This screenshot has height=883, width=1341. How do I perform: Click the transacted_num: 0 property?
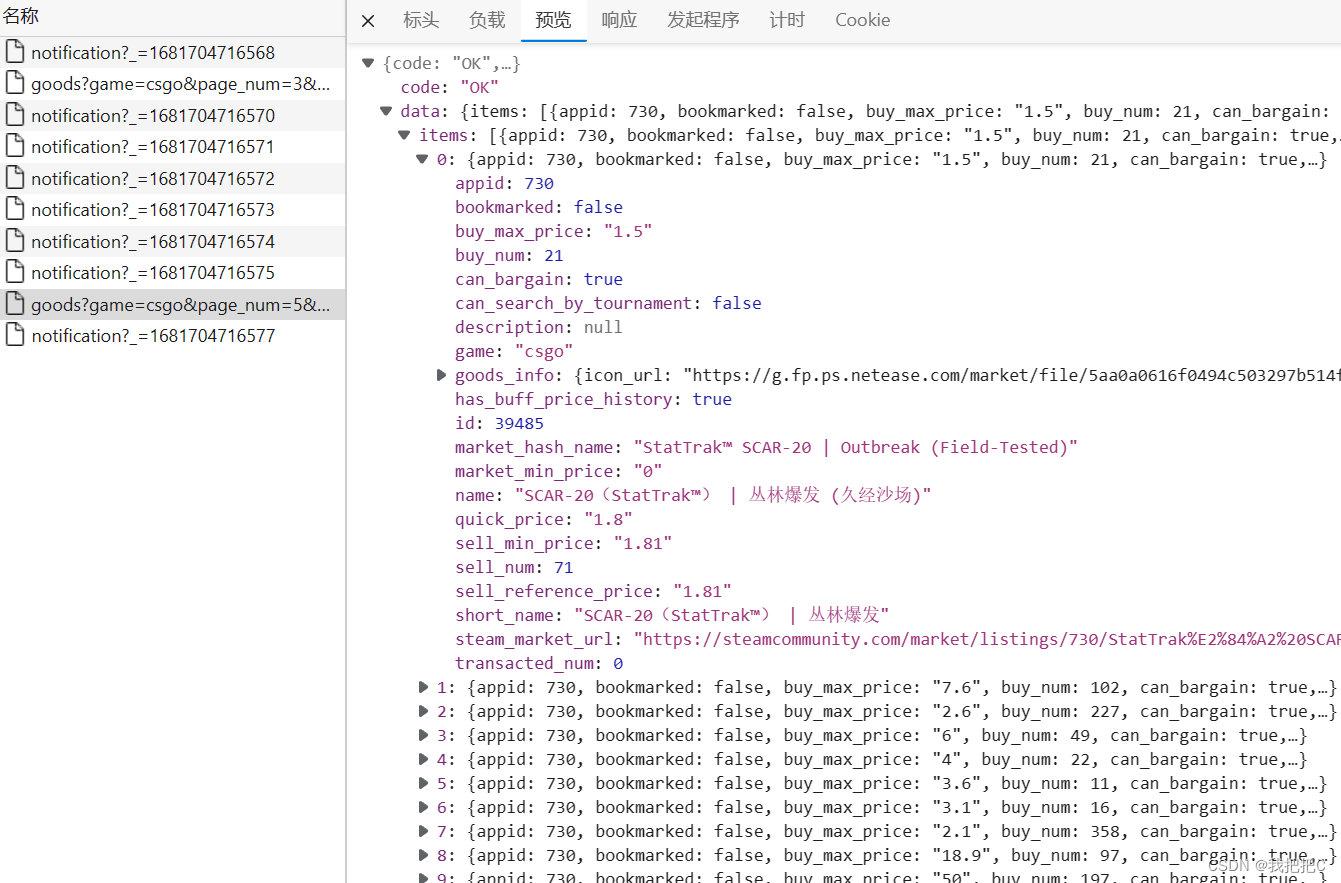point(539,663)
